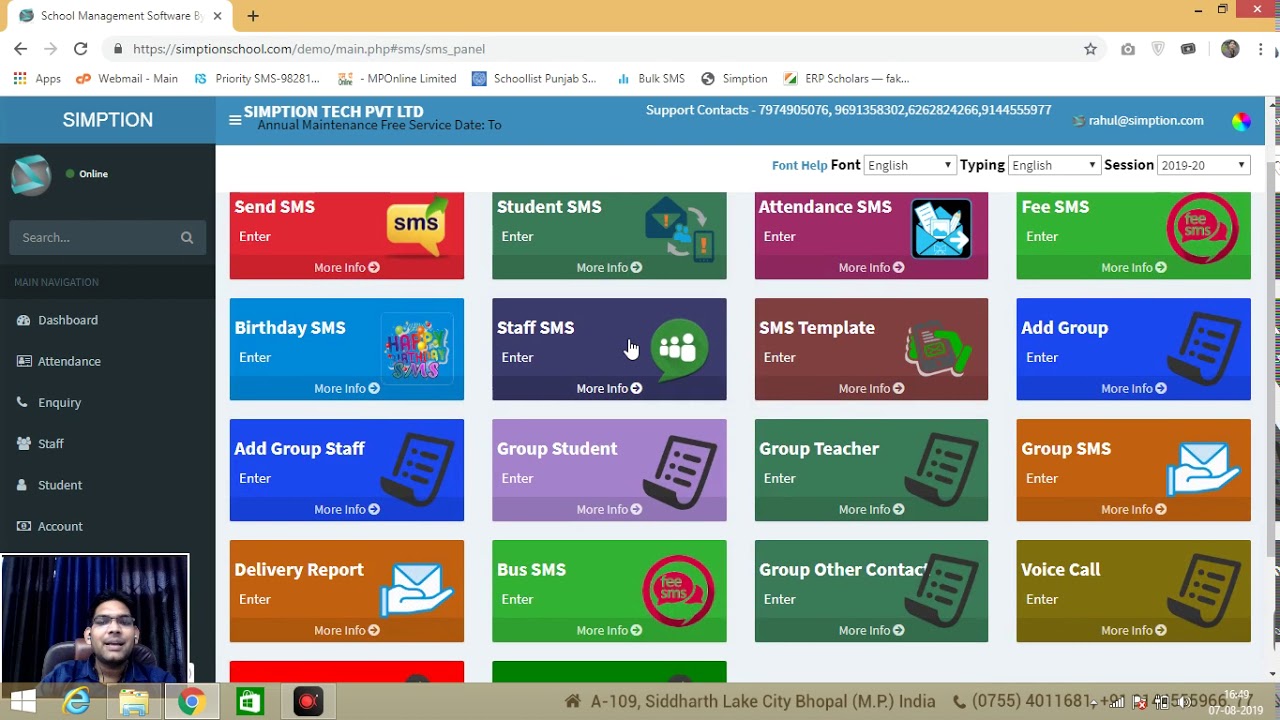Viewport: 1280px width, 720px height.
Task: Toggle the sidebar with the hamburger menu icon
Action: (235, 120)
